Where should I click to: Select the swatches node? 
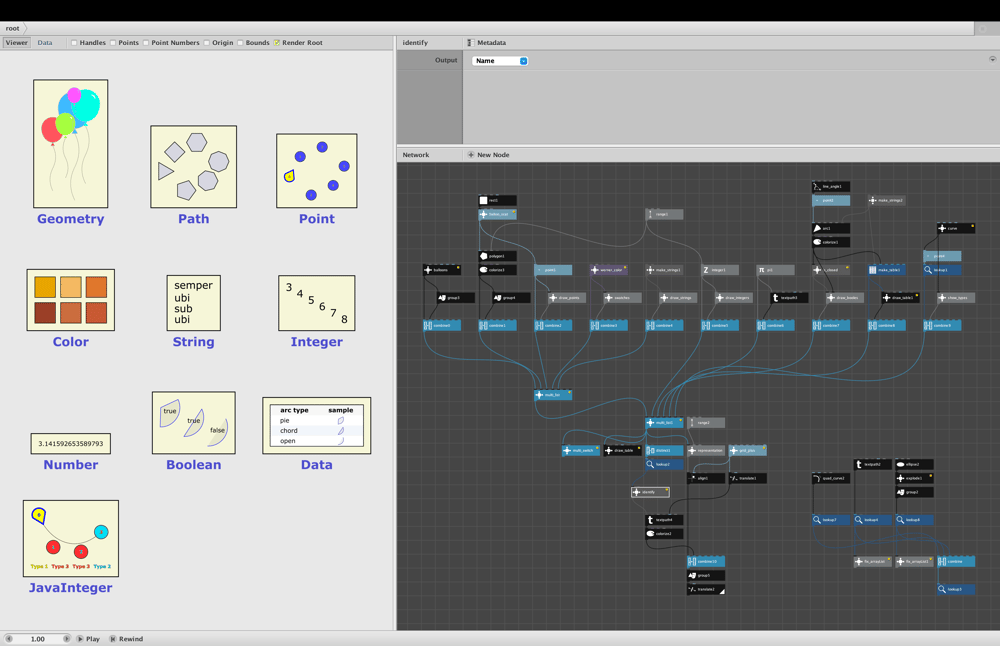622,298
